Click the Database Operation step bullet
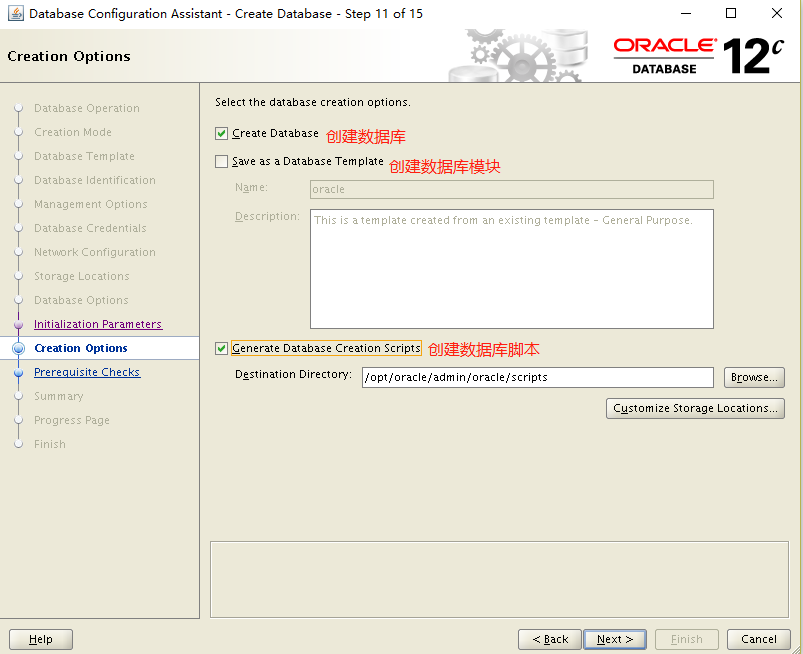 [18, 108]
